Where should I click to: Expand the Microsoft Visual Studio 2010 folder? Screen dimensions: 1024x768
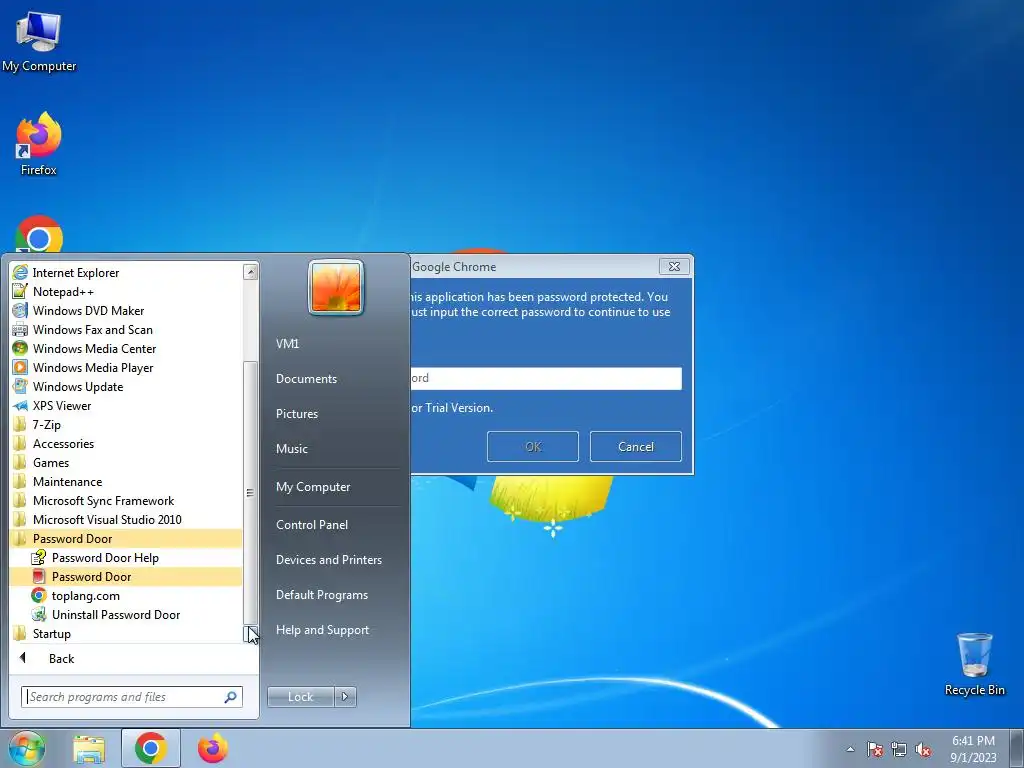point(126,519)
